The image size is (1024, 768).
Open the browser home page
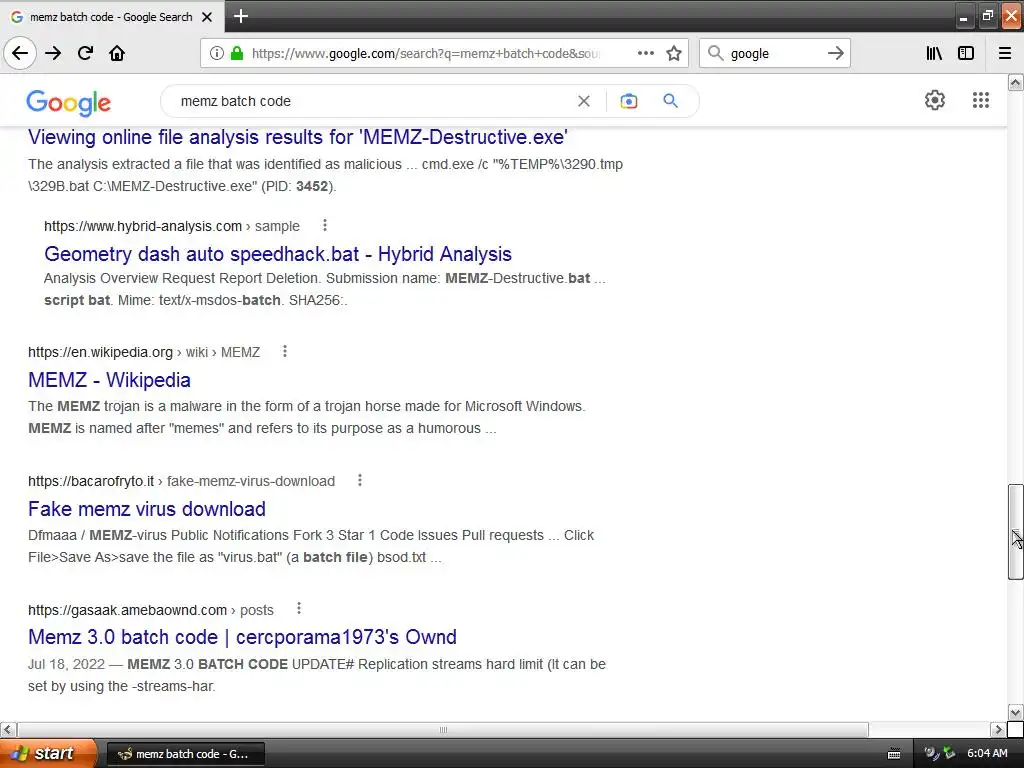[x=117, y=53]
